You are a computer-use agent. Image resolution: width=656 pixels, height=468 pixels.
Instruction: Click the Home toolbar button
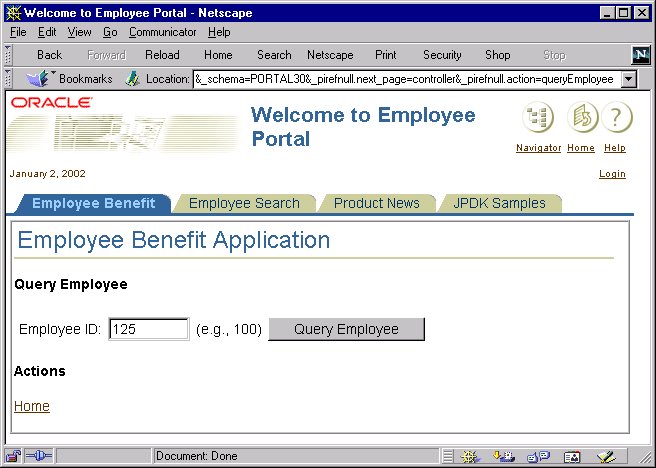[x=218, y=55]
